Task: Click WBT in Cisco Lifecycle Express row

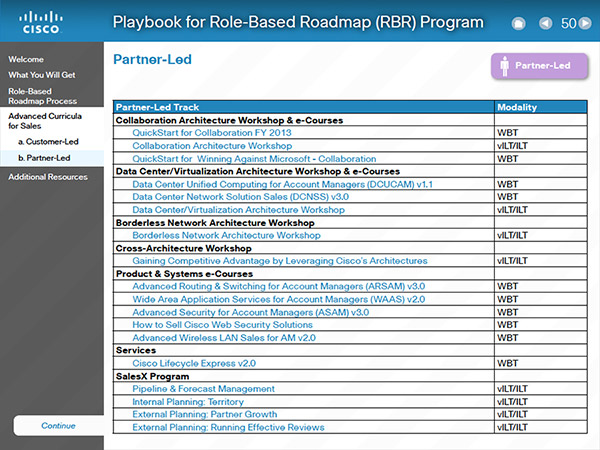Action: click(507, 363)
